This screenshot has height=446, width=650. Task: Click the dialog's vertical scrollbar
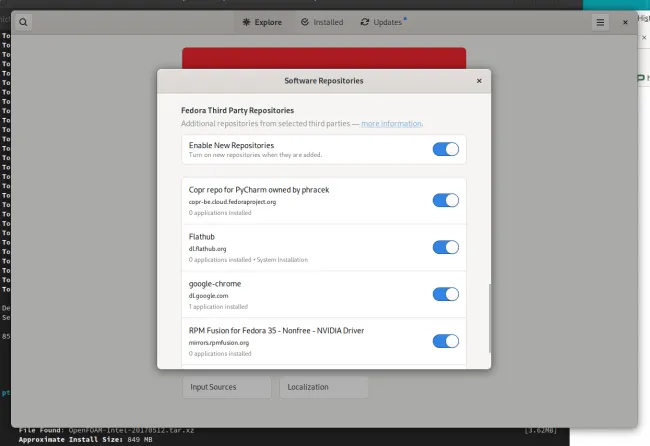(490, 318)
